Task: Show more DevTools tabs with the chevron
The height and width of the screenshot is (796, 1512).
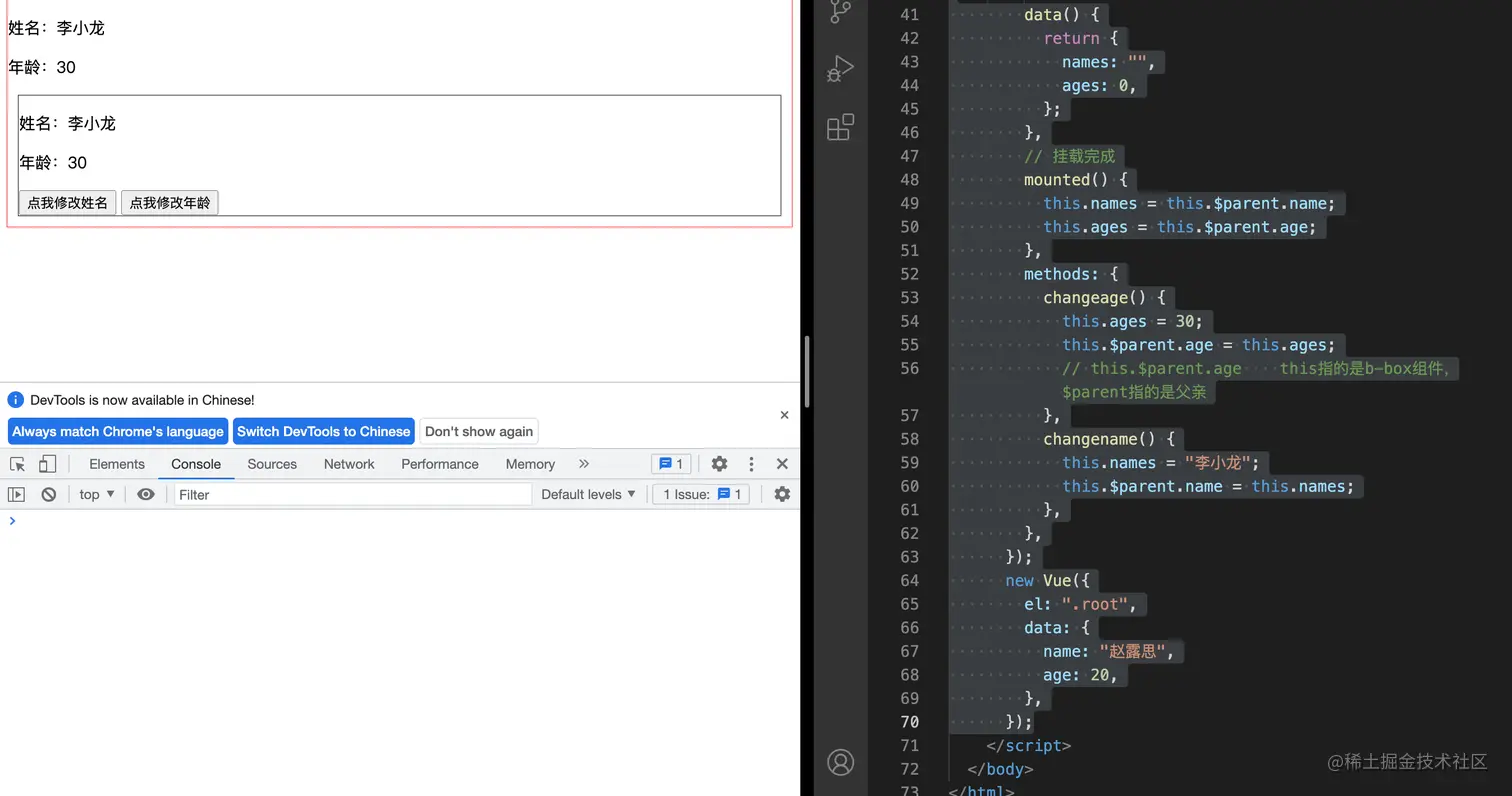Action: (x=584, y=464)
